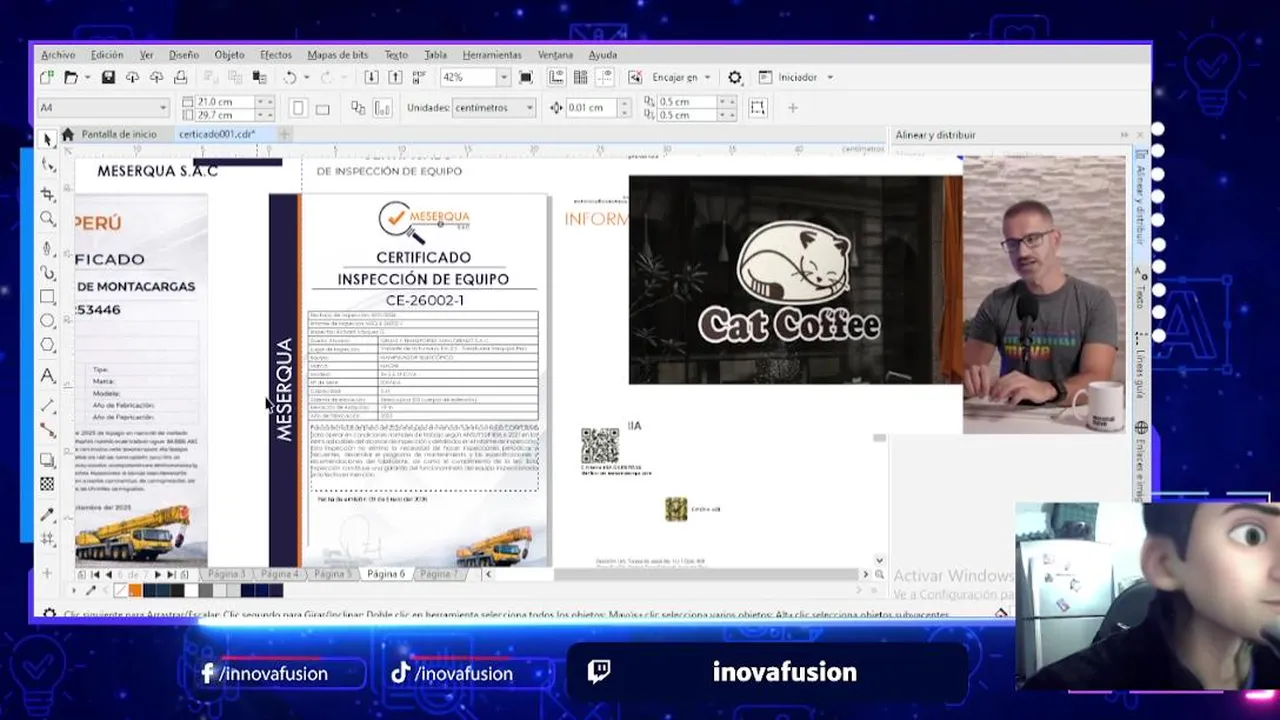This screenshot has width=1280, height=720.
Task: Click the nudge distance 0.01 cm field
Action: coord(592,108)
